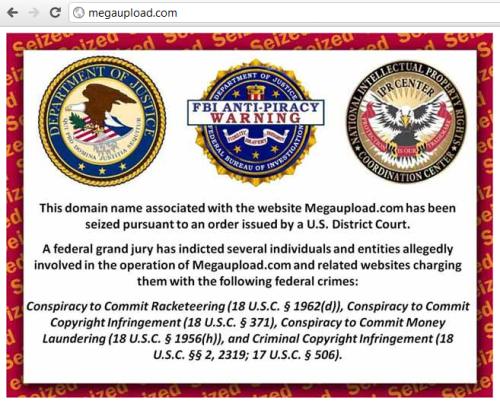Click 'U.S.C. §§ 2, 2319; 17 U.S.C. § 506' line
This screenshot has width=500, height=407.
coord(247,355)
